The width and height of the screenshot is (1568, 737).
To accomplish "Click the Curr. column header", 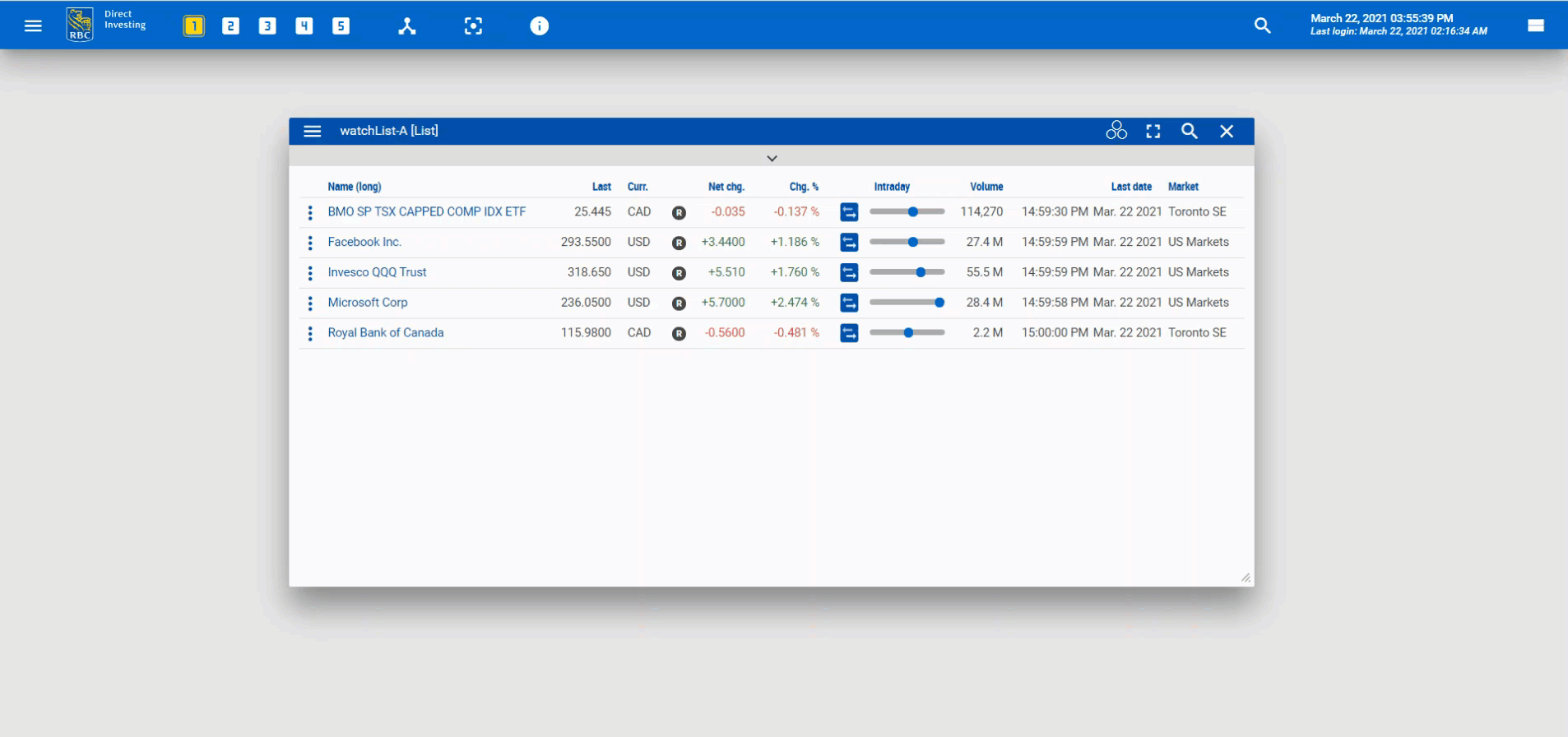I will (638, 187).
